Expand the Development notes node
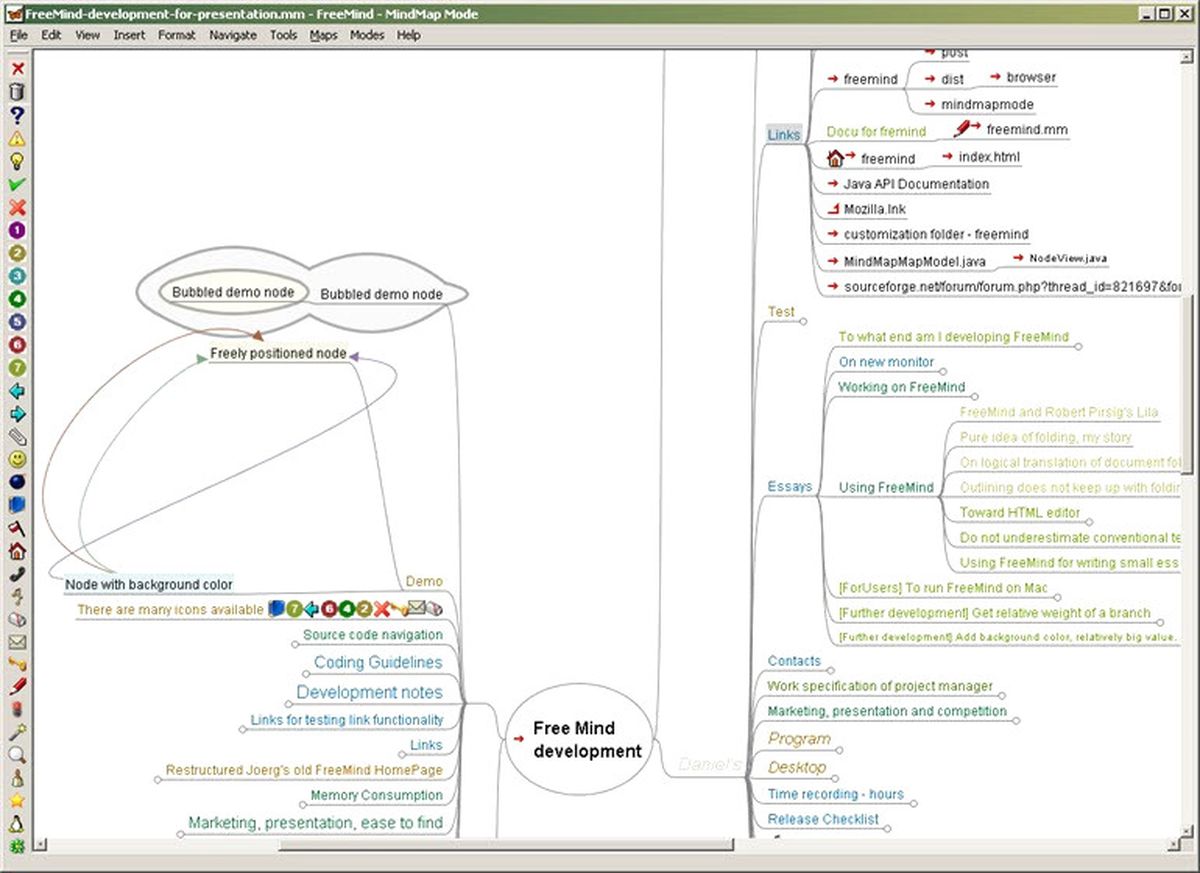 [x=288, y=702]
